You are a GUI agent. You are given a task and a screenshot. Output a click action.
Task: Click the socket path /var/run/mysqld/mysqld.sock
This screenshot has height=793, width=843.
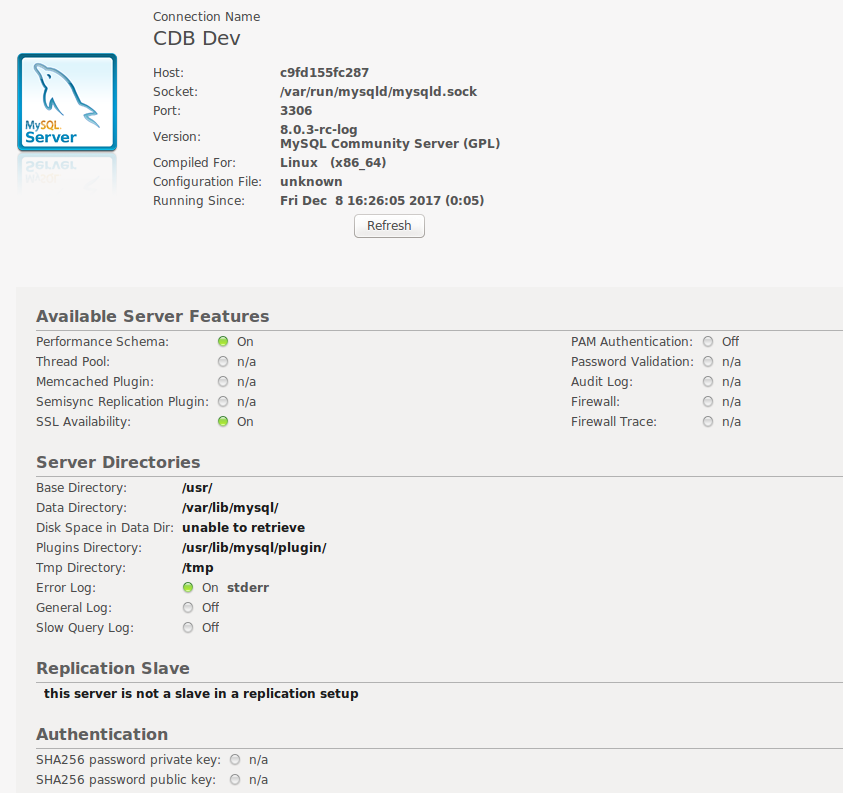click(x=378, y=92)
